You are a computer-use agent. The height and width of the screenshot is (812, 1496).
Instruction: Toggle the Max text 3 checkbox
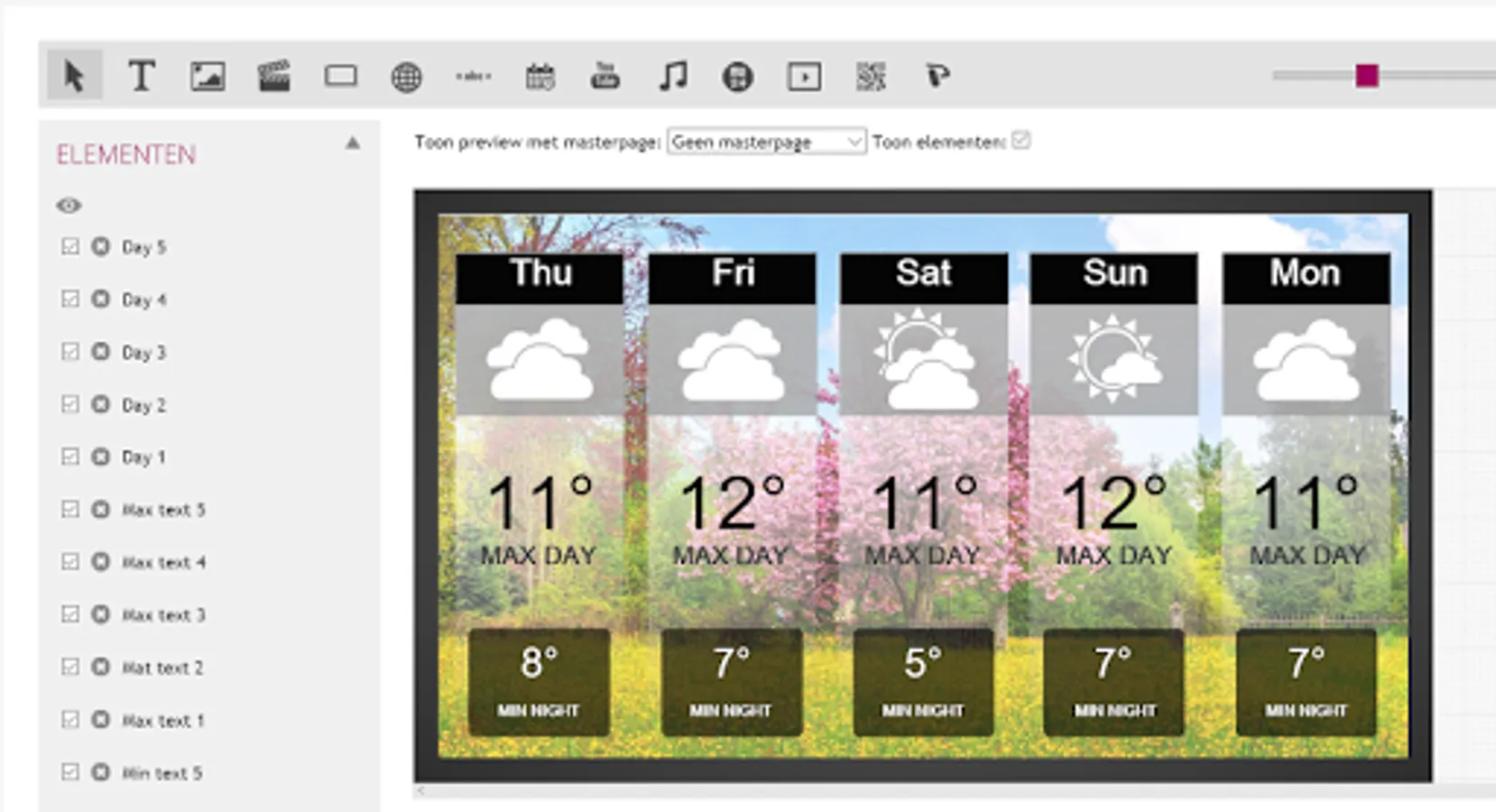coord(69,614)
